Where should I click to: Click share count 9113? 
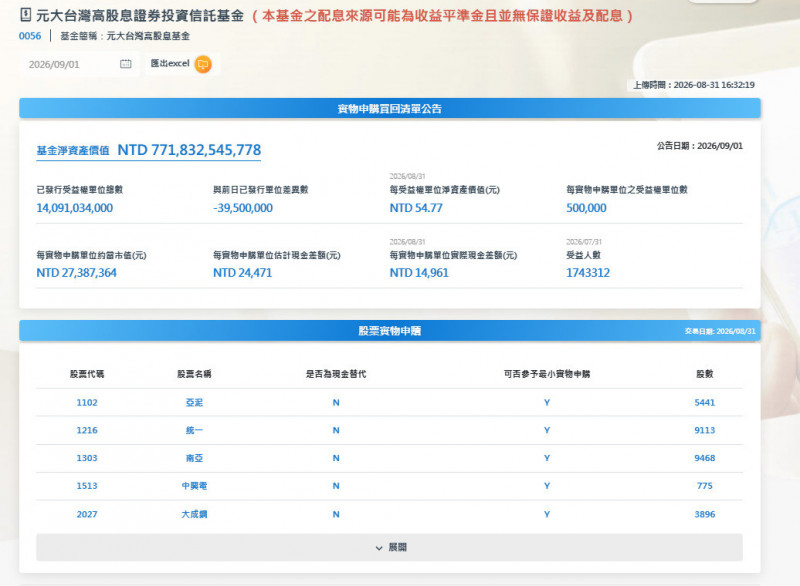(705, 430)
